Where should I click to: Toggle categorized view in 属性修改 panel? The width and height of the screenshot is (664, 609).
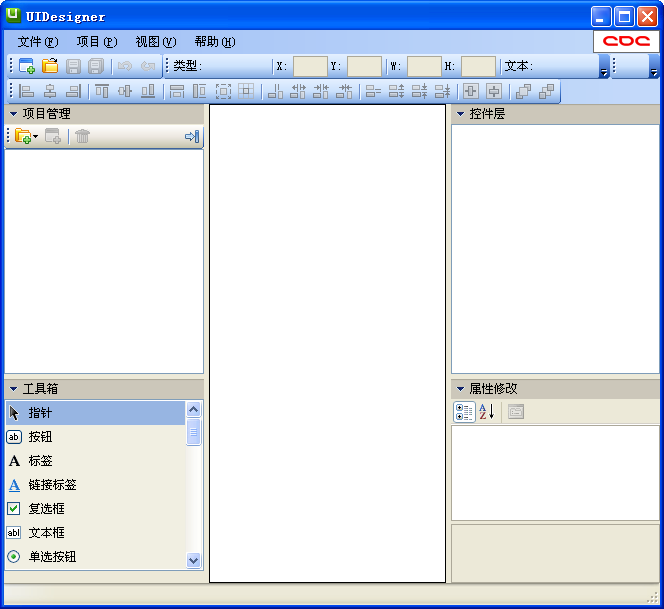tap(464, 412)
